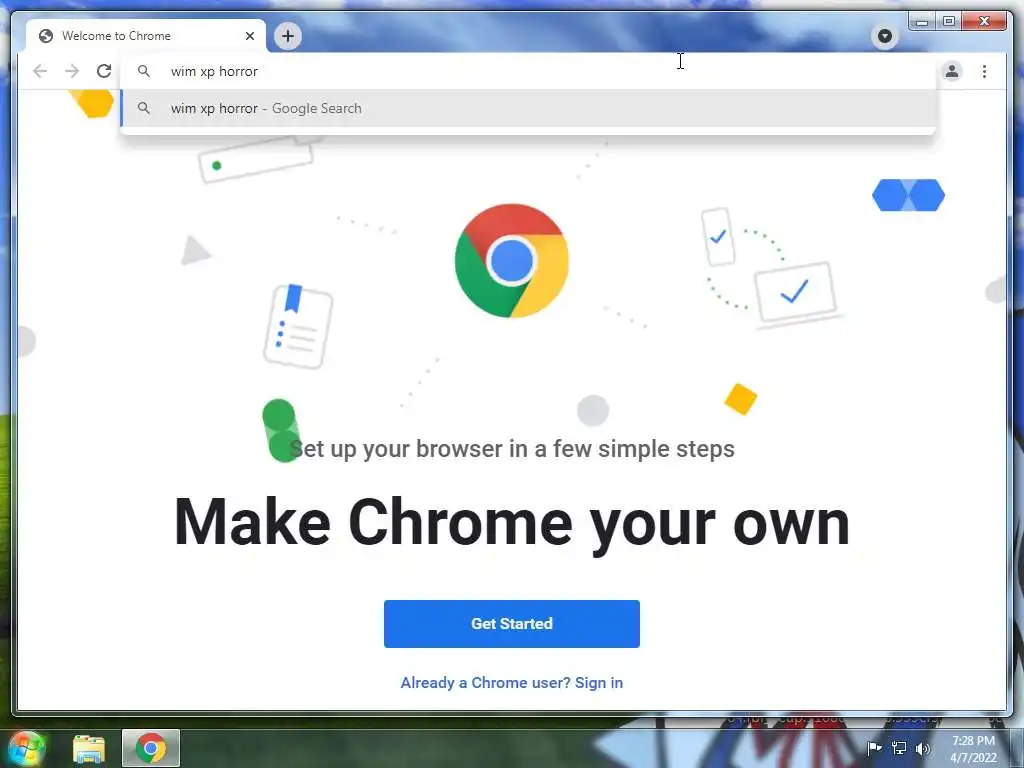Click Set up your browser subtitle text
The height and width of the screenshot is (768, 1024).
click(511, 449)
